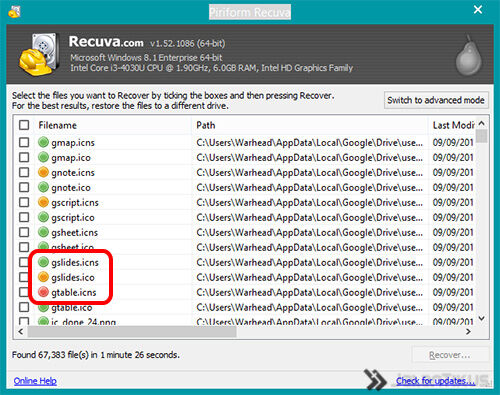Click green status dot for gmap.ico

pyautogui.click(x=43, y=157)
